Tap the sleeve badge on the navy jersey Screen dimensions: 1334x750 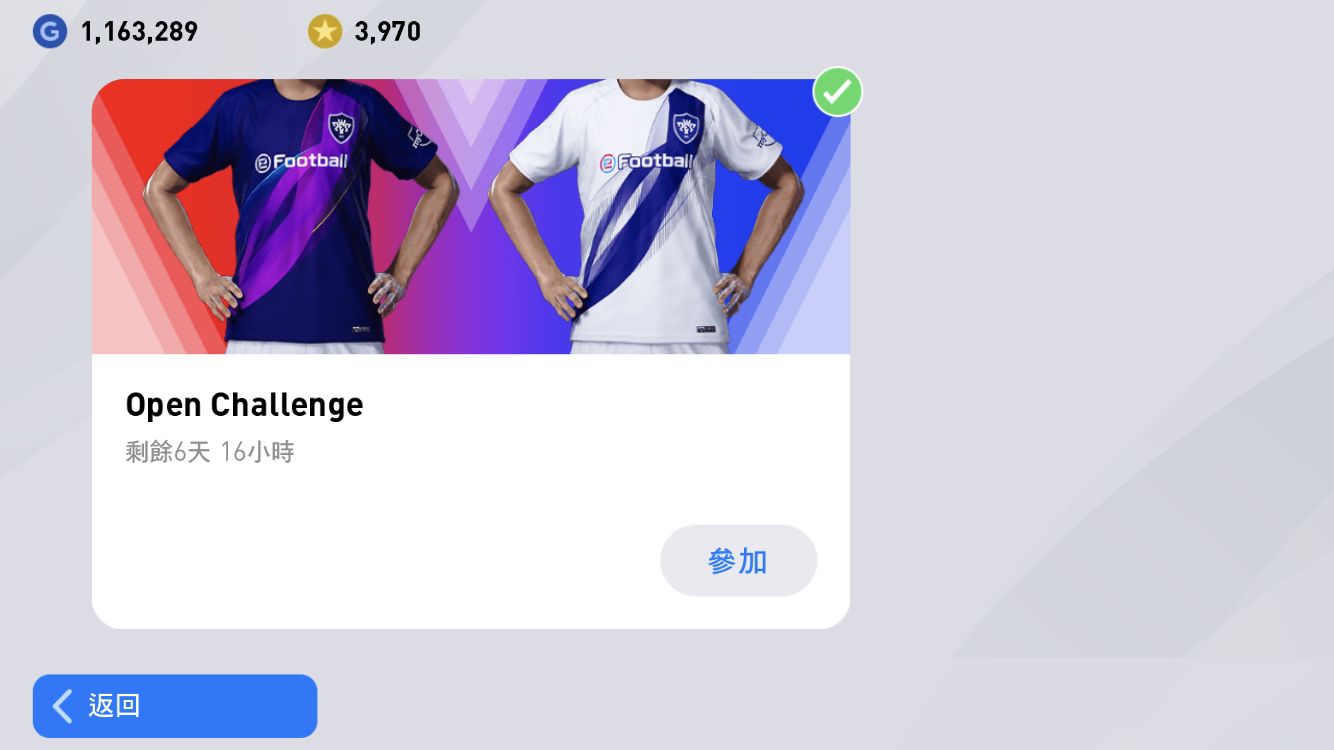(419, 135)
